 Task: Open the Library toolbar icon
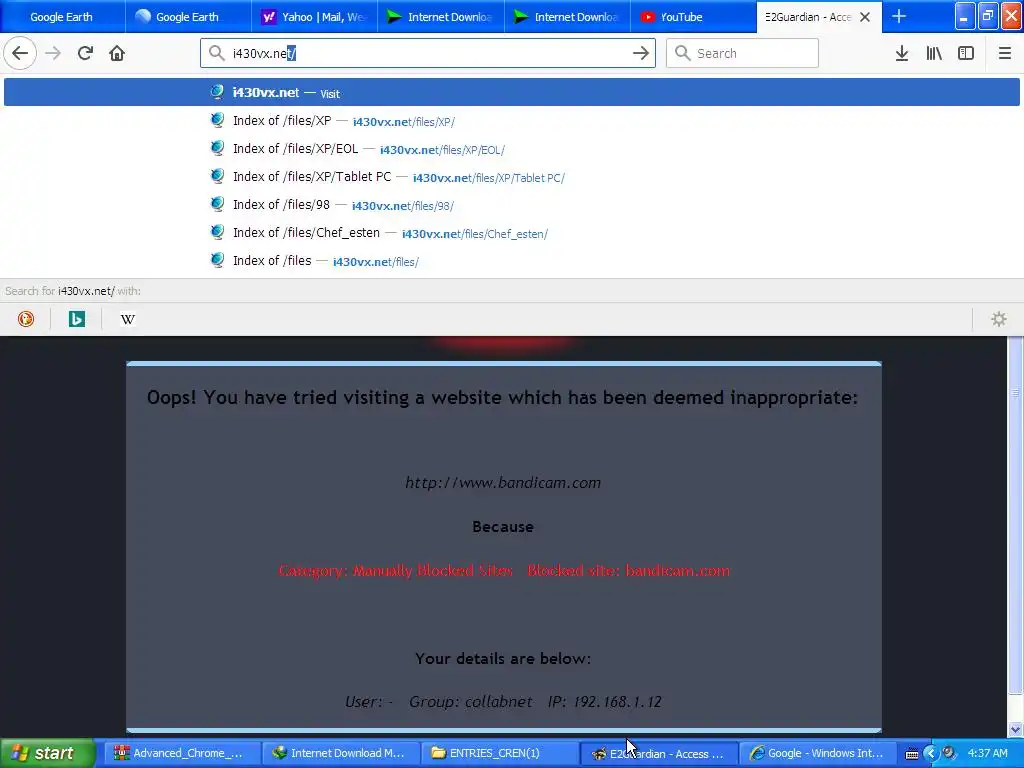click(x=934, y=53)
